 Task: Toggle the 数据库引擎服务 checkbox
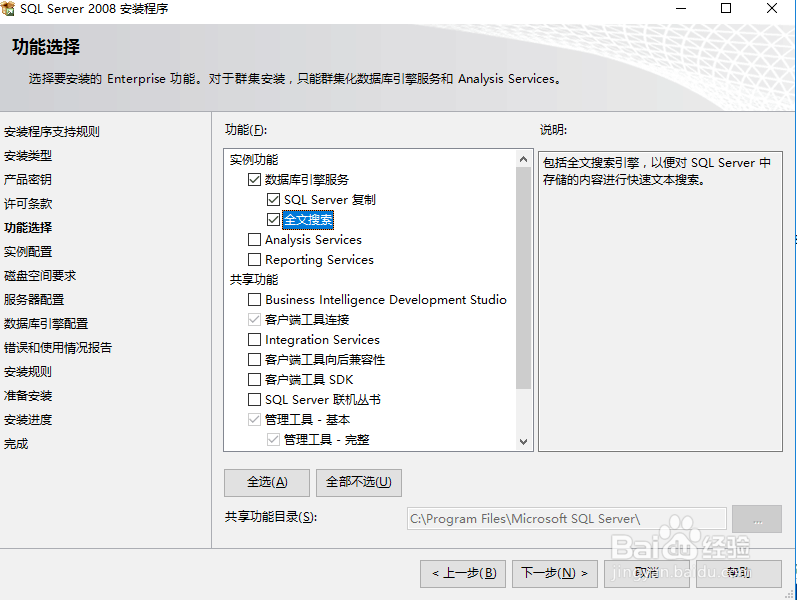(x=254, y=179)
